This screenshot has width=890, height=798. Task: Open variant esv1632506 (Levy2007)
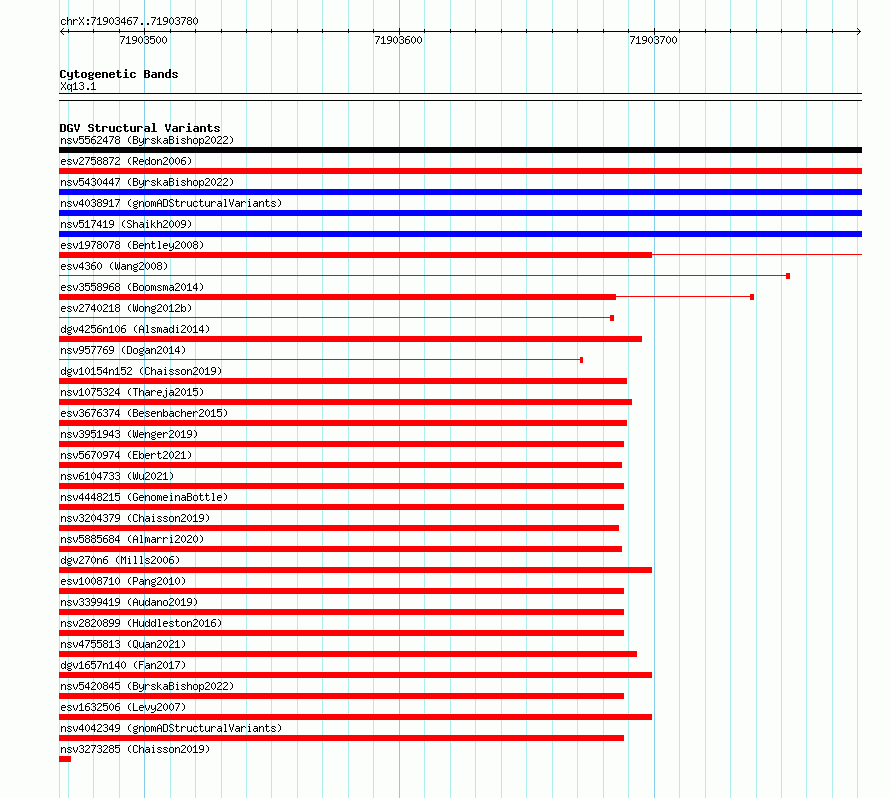[123, 707]
